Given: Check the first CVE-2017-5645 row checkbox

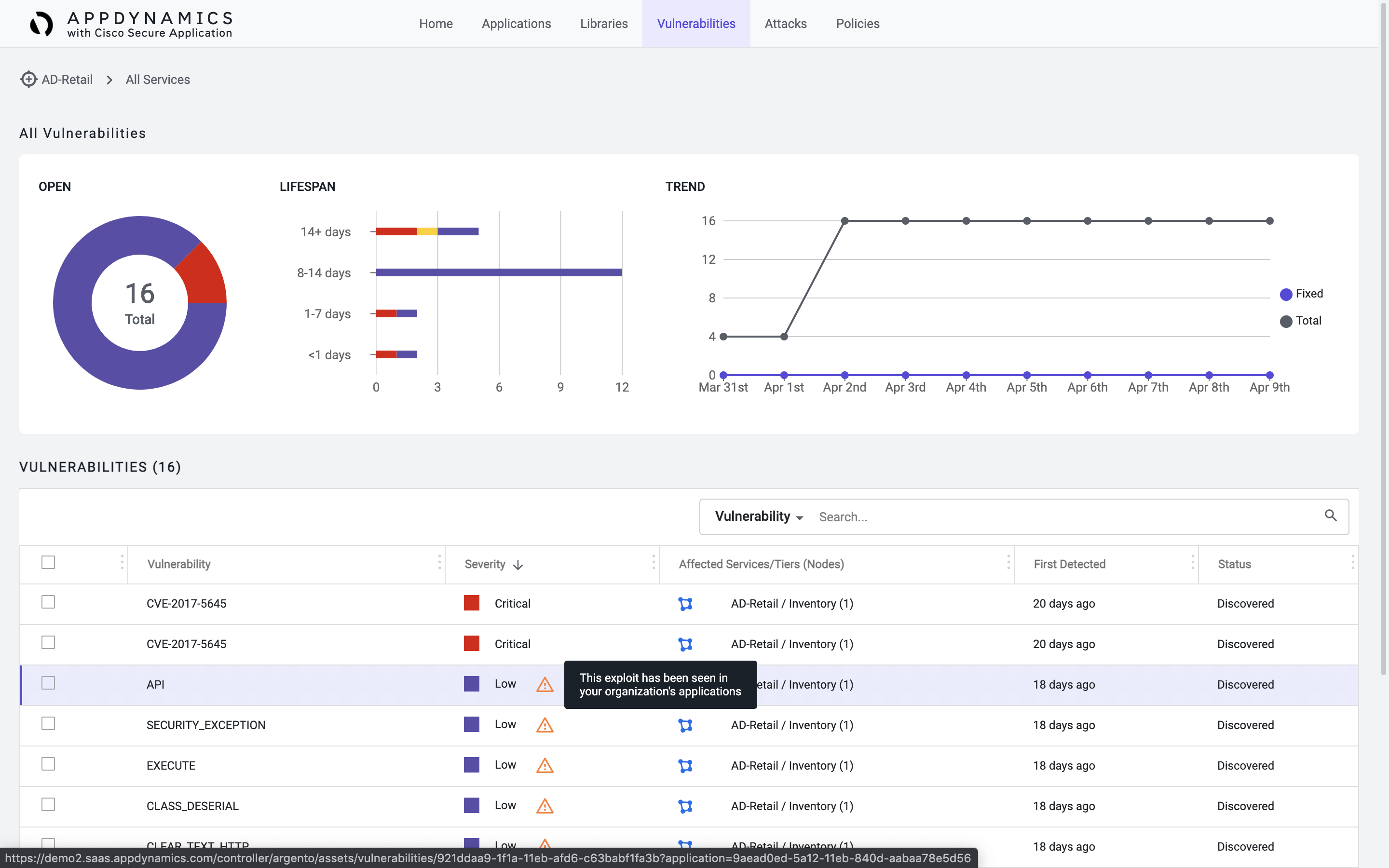Looking at the screenshot, I should [x=48, y=602].
